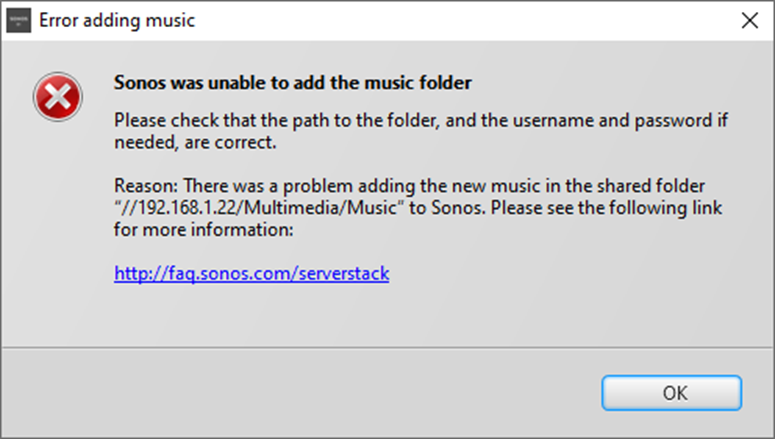This screenshot has width=775, height=439.
Task: Click the 'Error adding music' title text
Action: tap(117, 20)
